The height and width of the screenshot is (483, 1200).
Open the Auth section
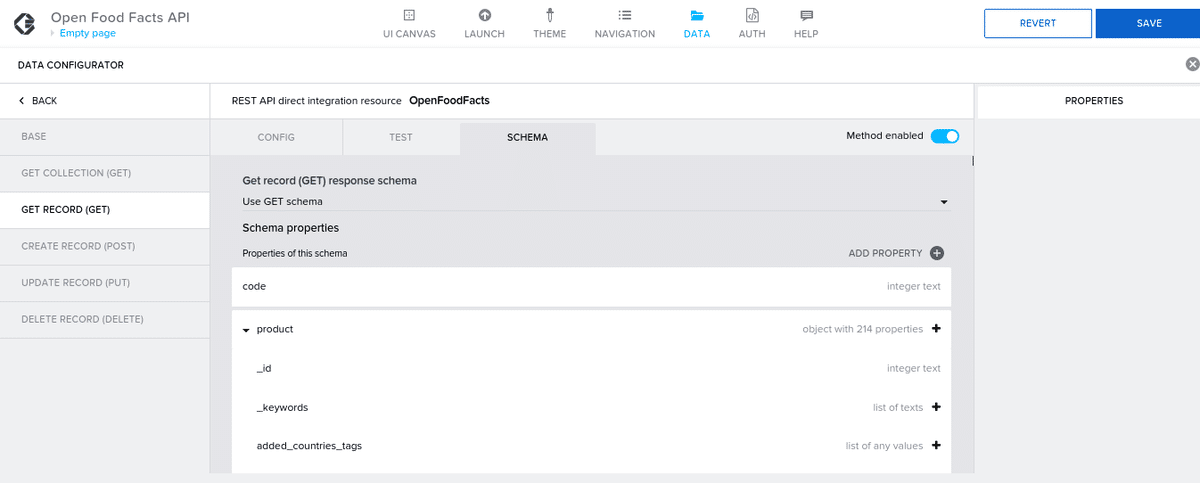[752, 24]
